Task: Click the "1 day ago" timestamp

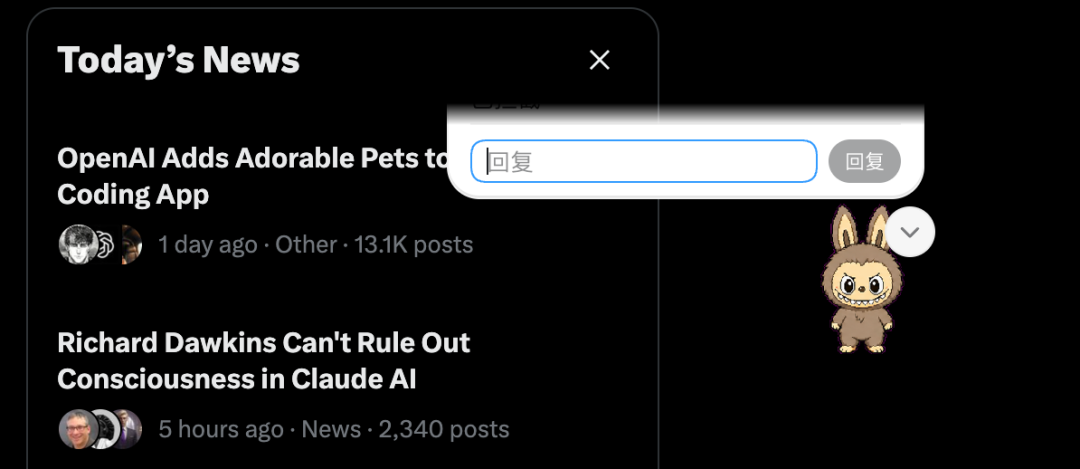Action: click(x=208, y=244)
